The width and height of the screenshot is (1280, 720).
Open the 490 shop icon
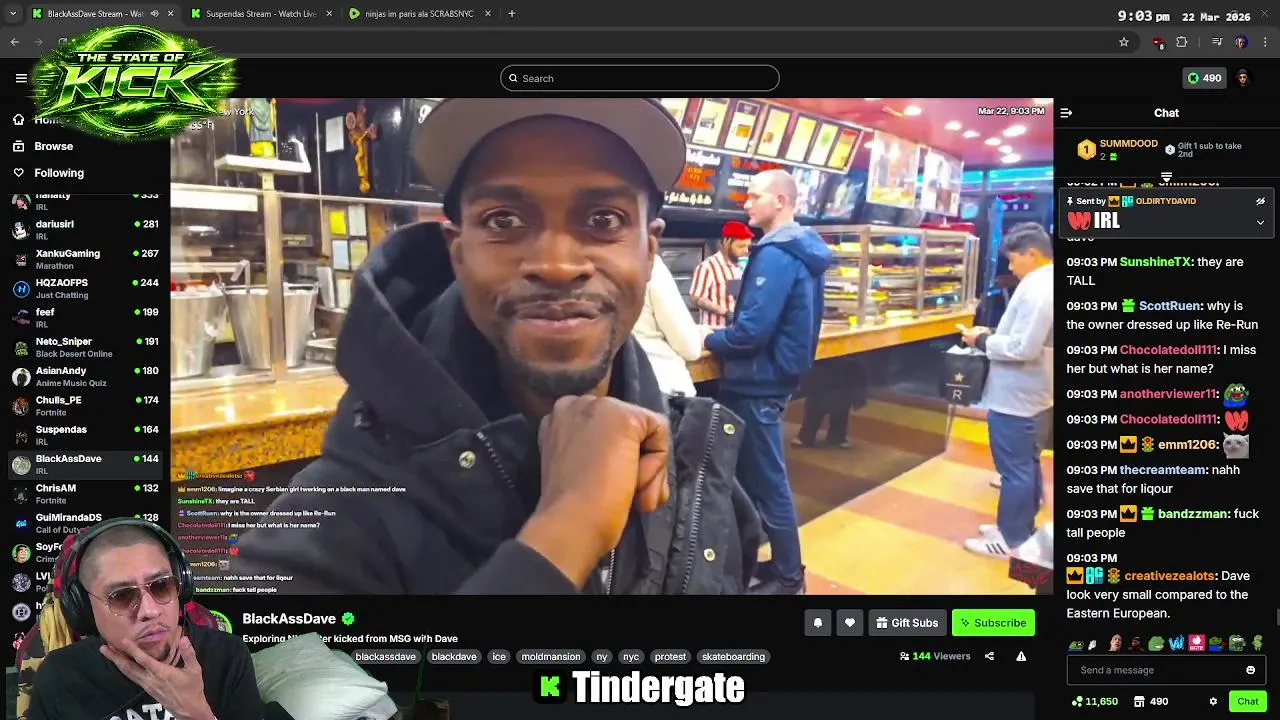click(1151, 702)
